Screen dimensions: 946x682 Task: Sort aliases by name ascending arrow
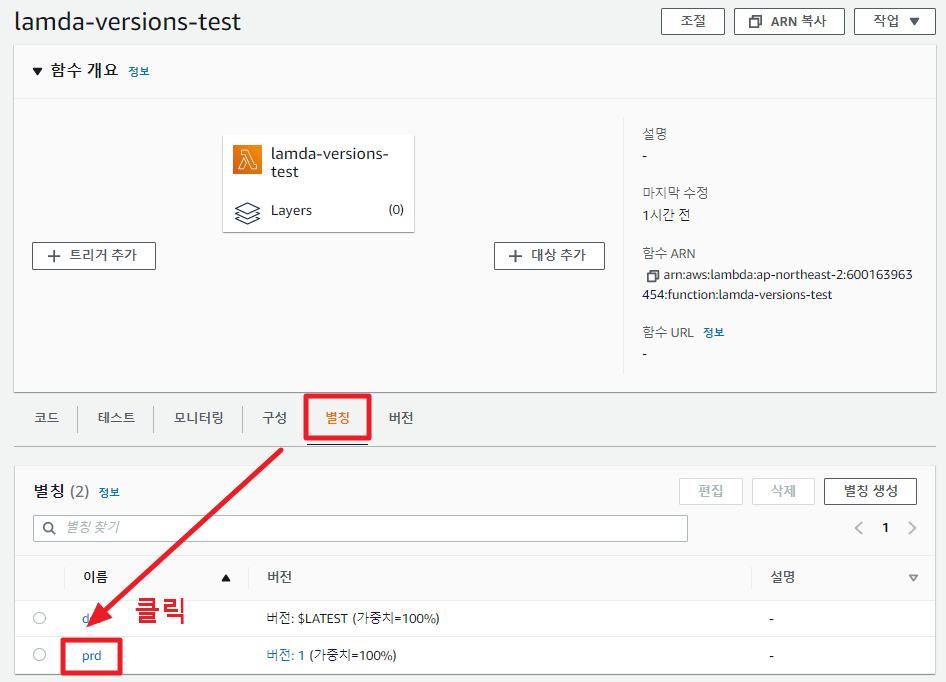click(x=226, y=578)
